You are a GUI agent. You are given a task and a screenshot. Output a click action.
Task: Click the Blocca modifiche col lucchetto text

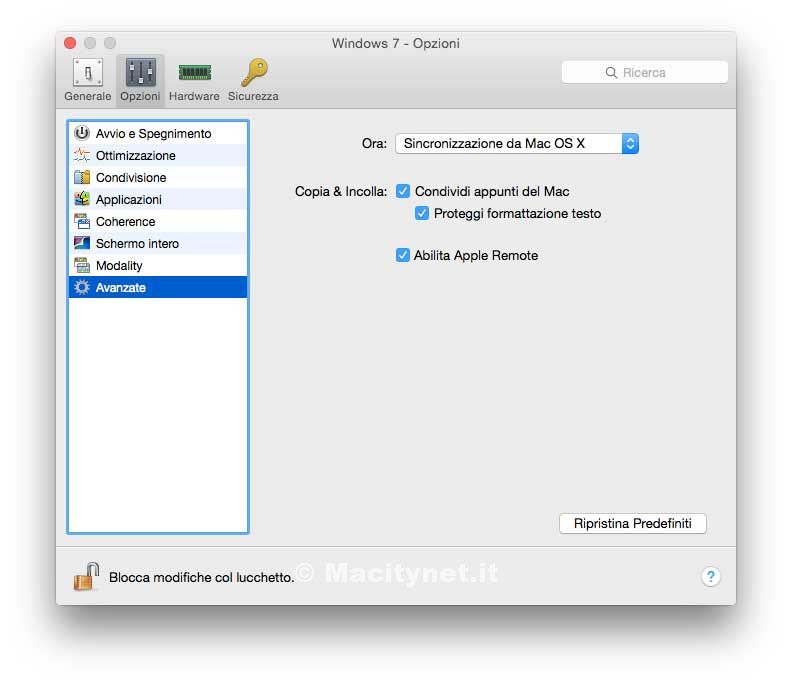(202, 577)
